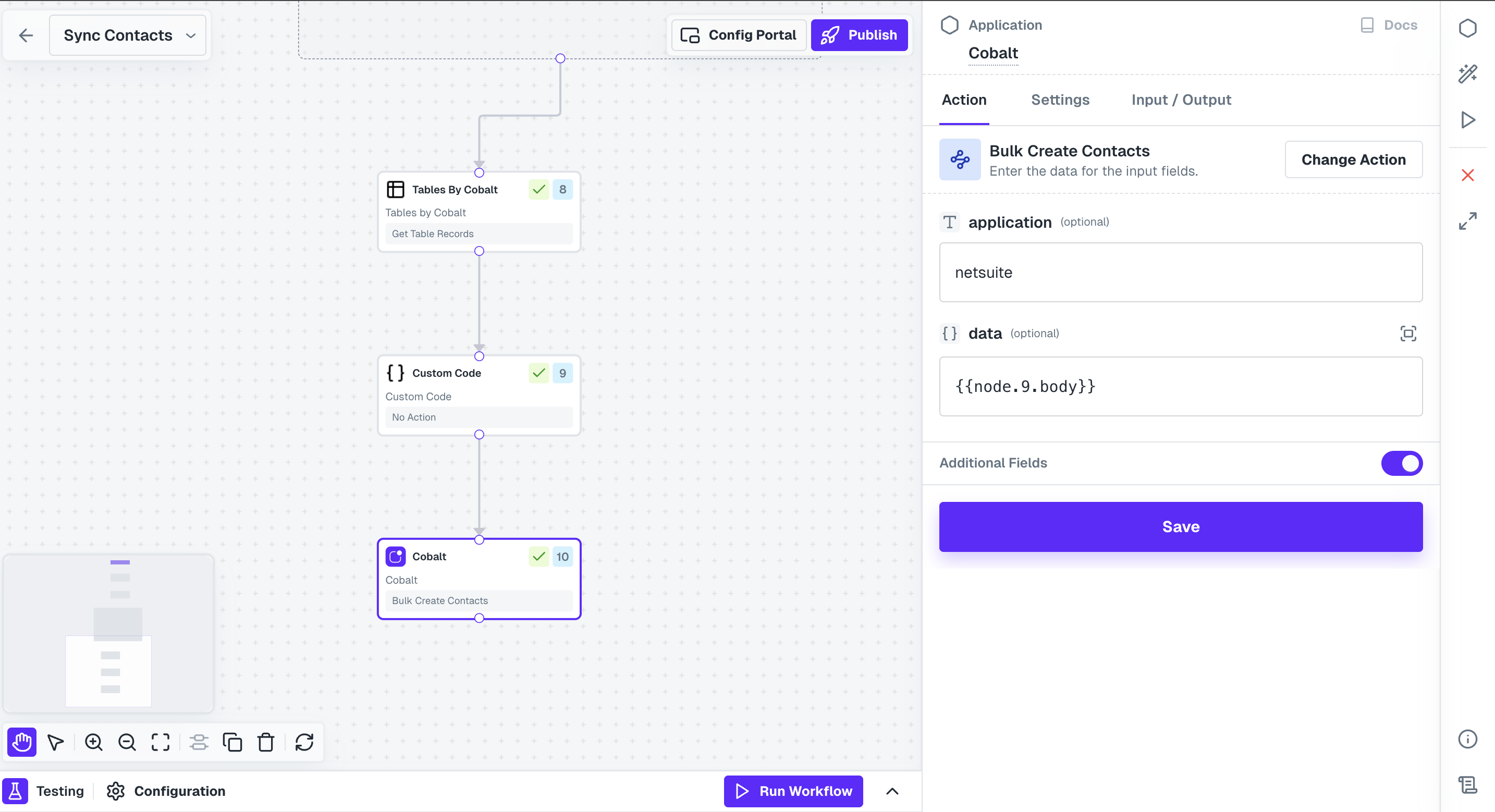The width and height of the screenshot is (1495, 812).
Task: Edit the netsuite application input field
Action: [x=1181, y=272]
